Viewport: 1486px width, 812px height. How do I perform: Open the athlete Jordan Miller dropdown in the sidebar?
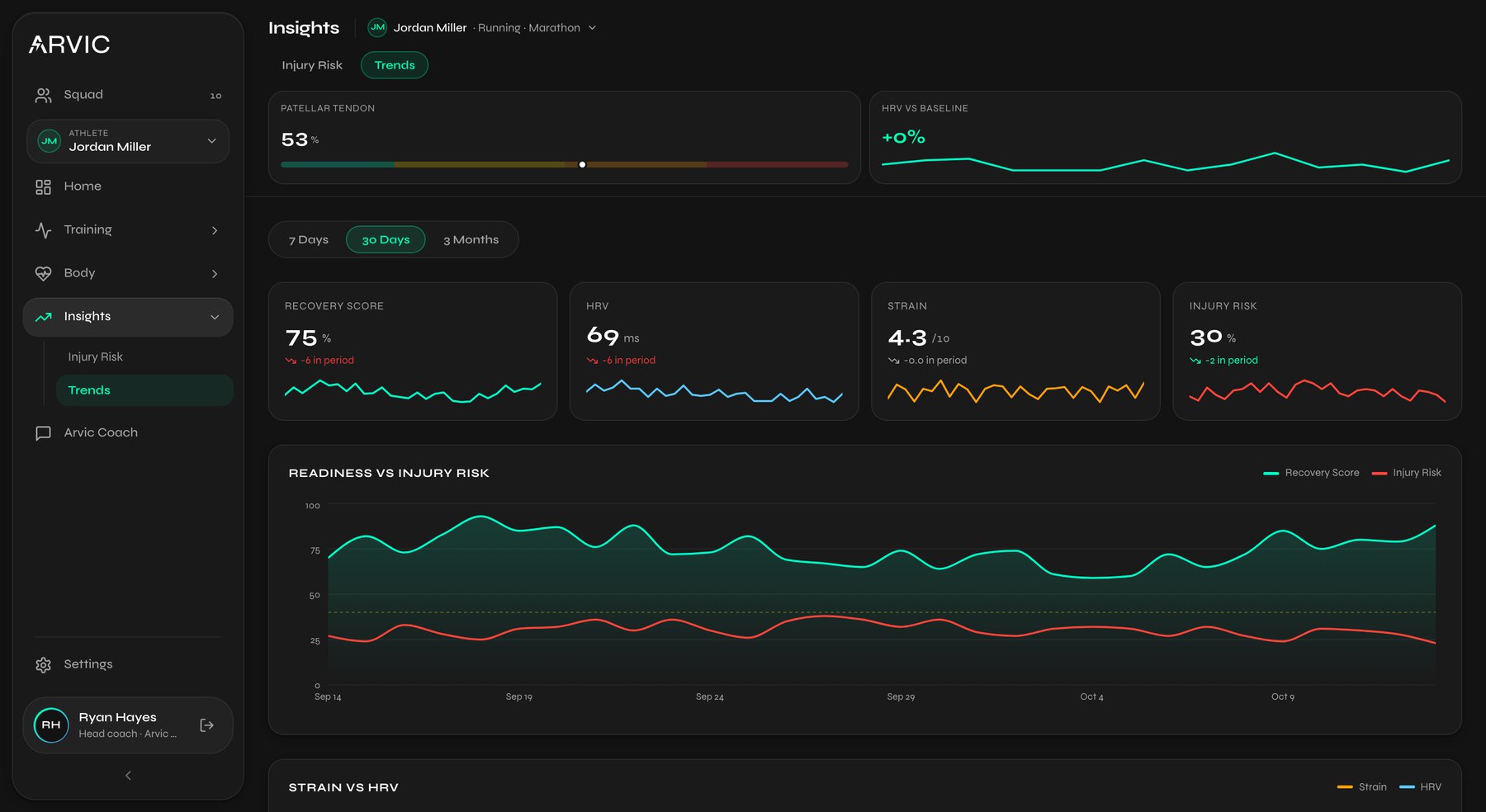(x=128, y=141)
